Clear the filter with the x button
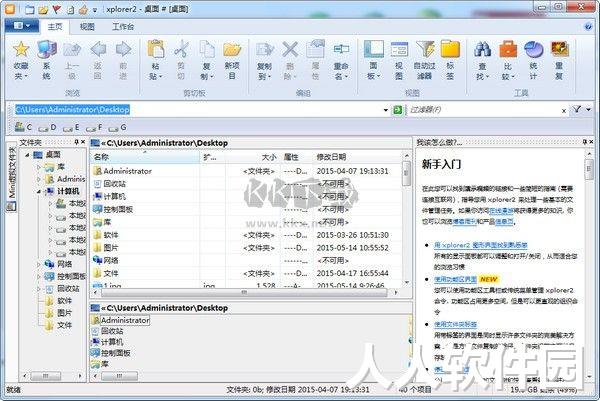 [564, 111]
